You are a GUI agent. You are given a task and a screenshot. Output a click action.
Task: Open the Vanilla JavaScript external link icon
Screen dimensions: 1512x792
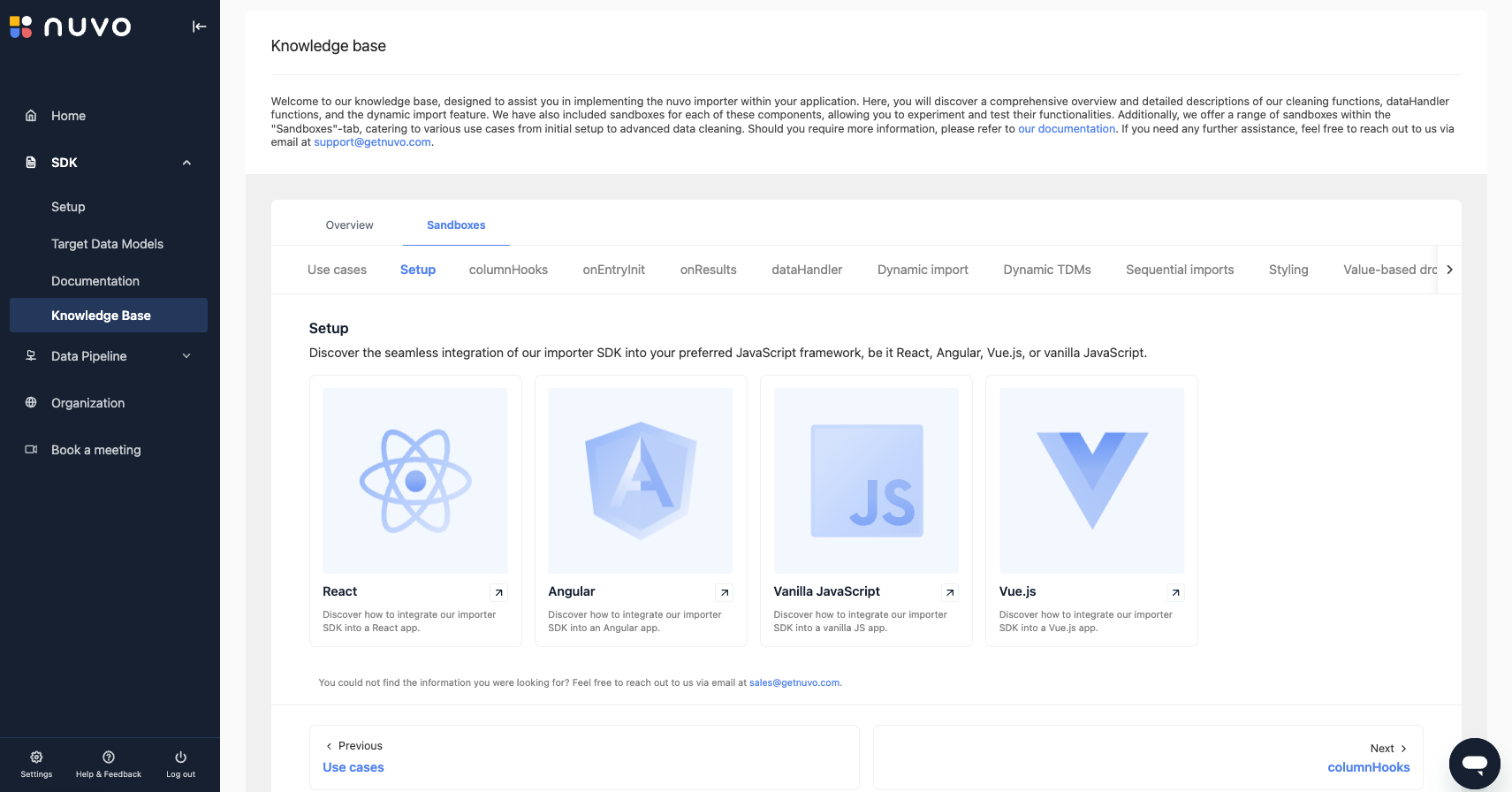tap(950, 592)
